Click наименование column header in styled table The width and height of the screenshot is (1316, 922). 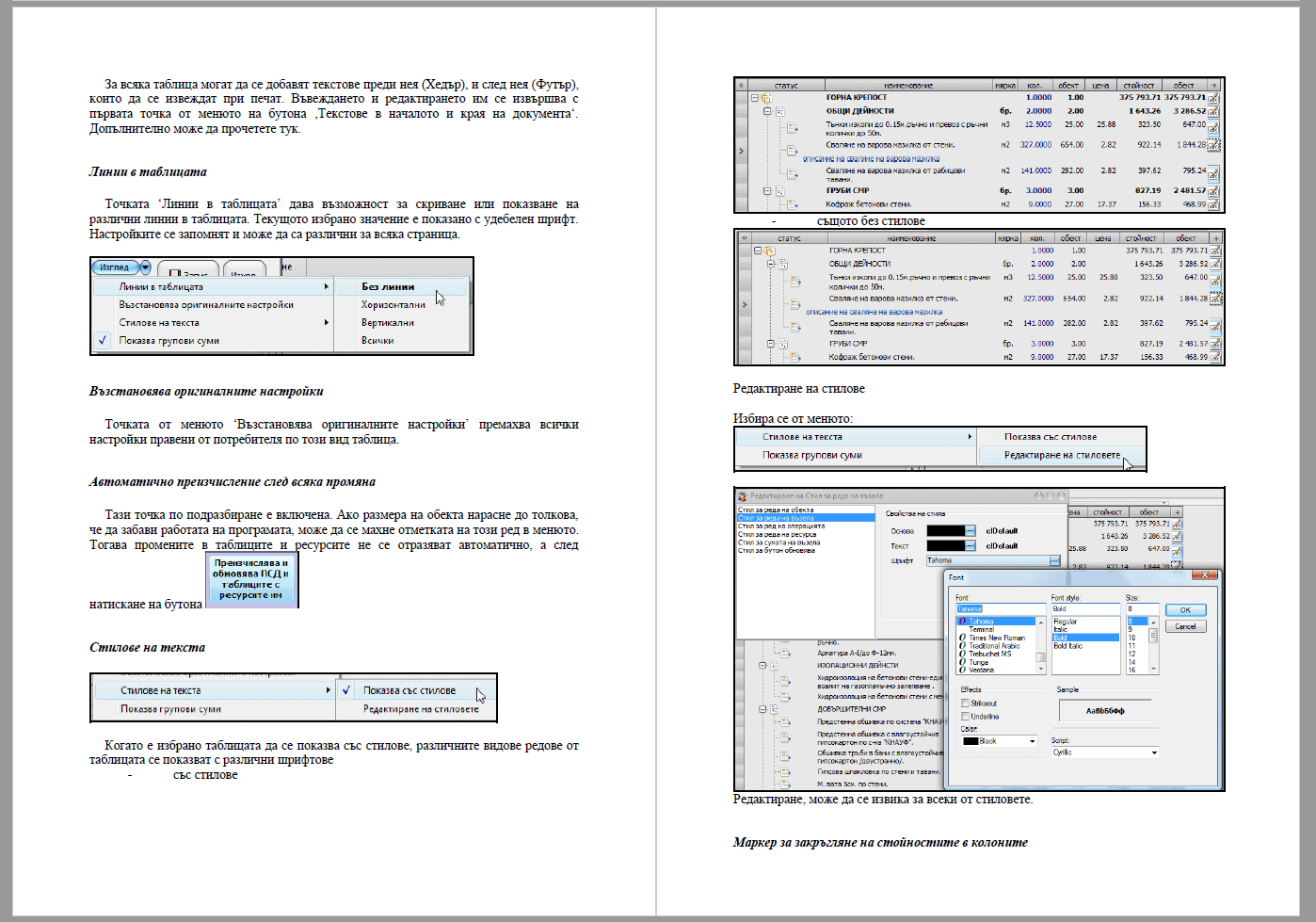click(908, 86)
